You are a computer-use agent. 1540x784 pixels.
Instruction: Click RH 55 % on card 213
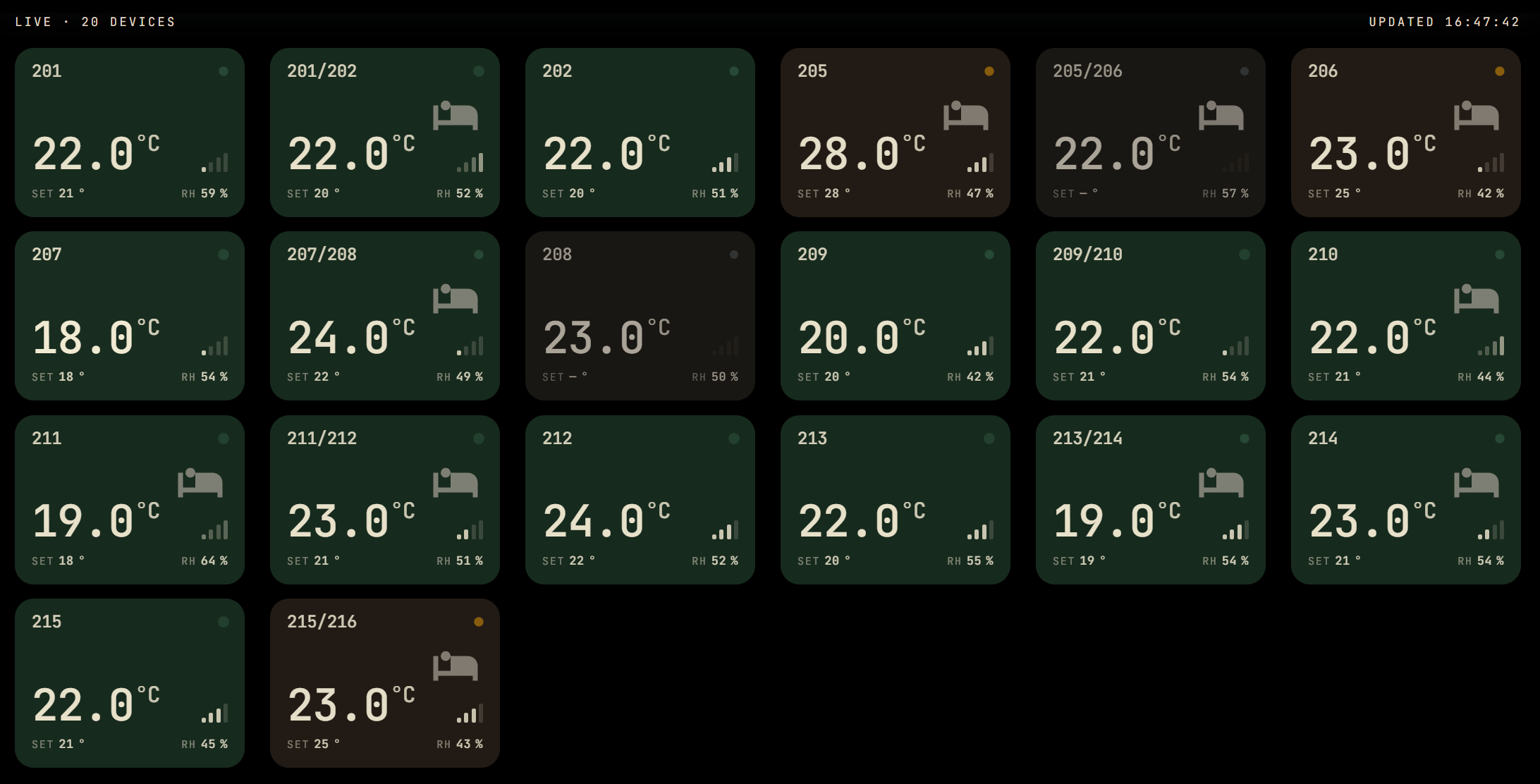pyautogui.click(x=970, y=561)
